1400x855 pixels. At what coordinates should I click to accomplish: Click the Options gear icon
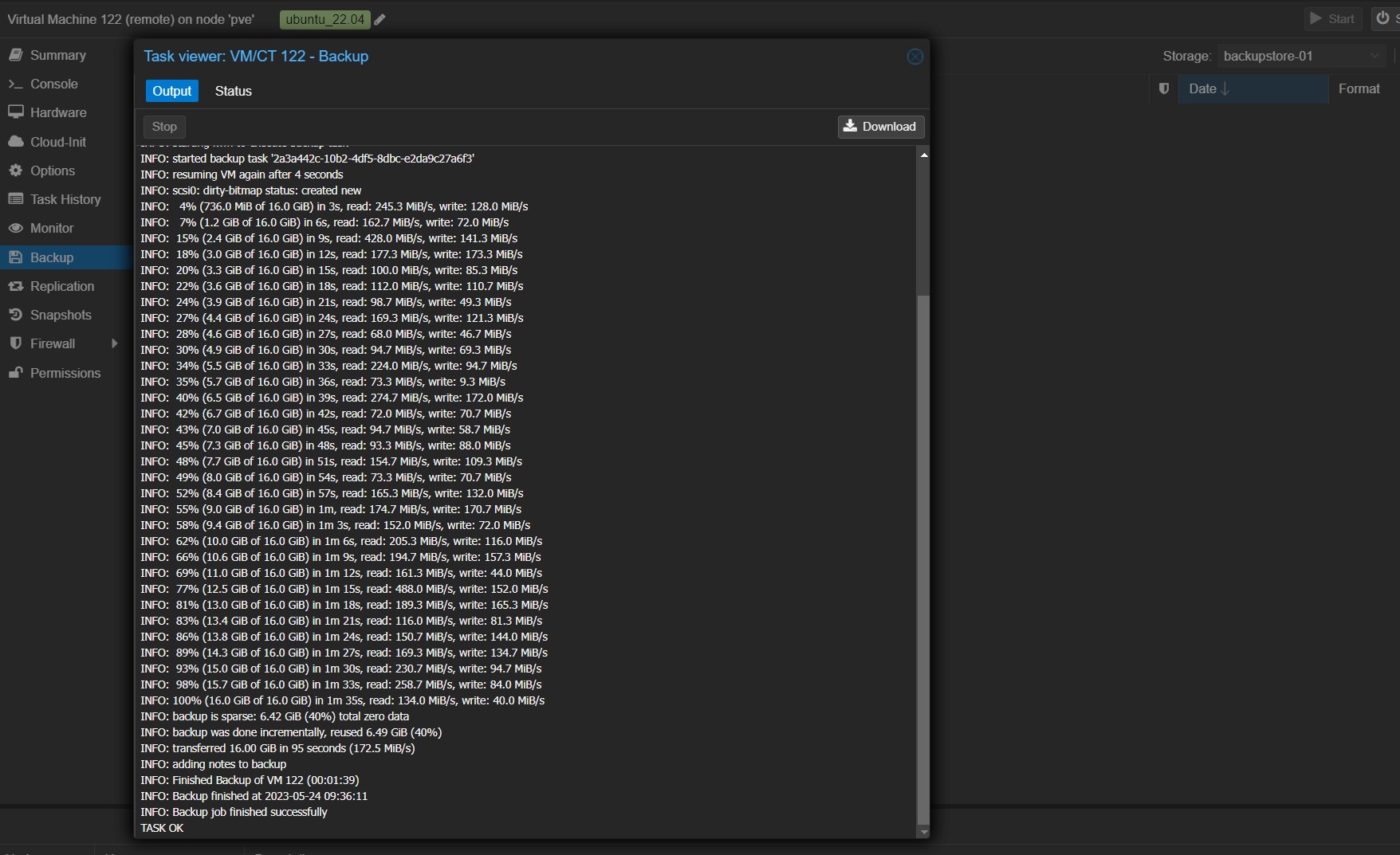[15, 171]
